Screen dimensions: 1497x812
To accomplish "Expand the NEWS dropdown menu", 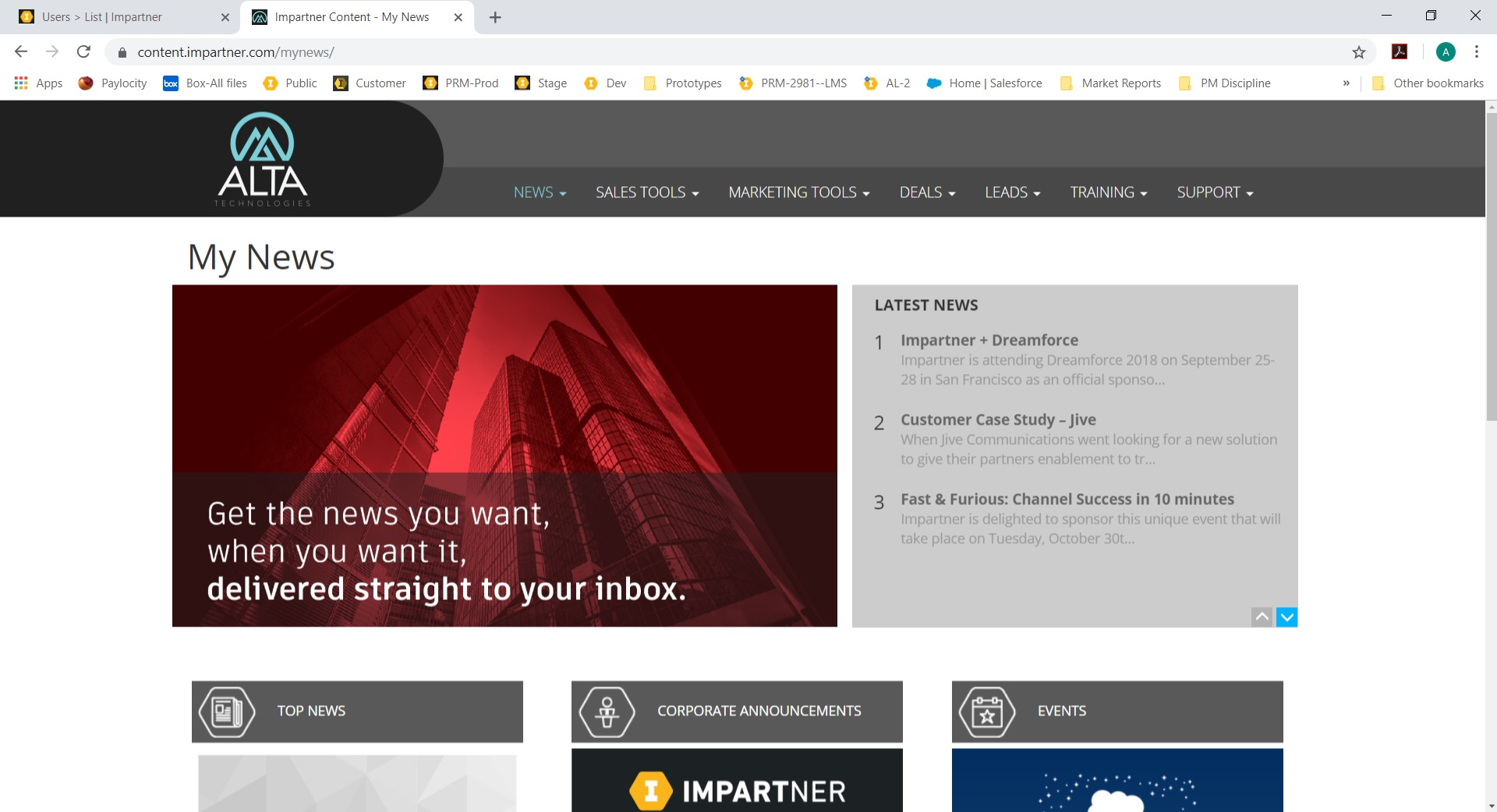I will click(540, 192).
